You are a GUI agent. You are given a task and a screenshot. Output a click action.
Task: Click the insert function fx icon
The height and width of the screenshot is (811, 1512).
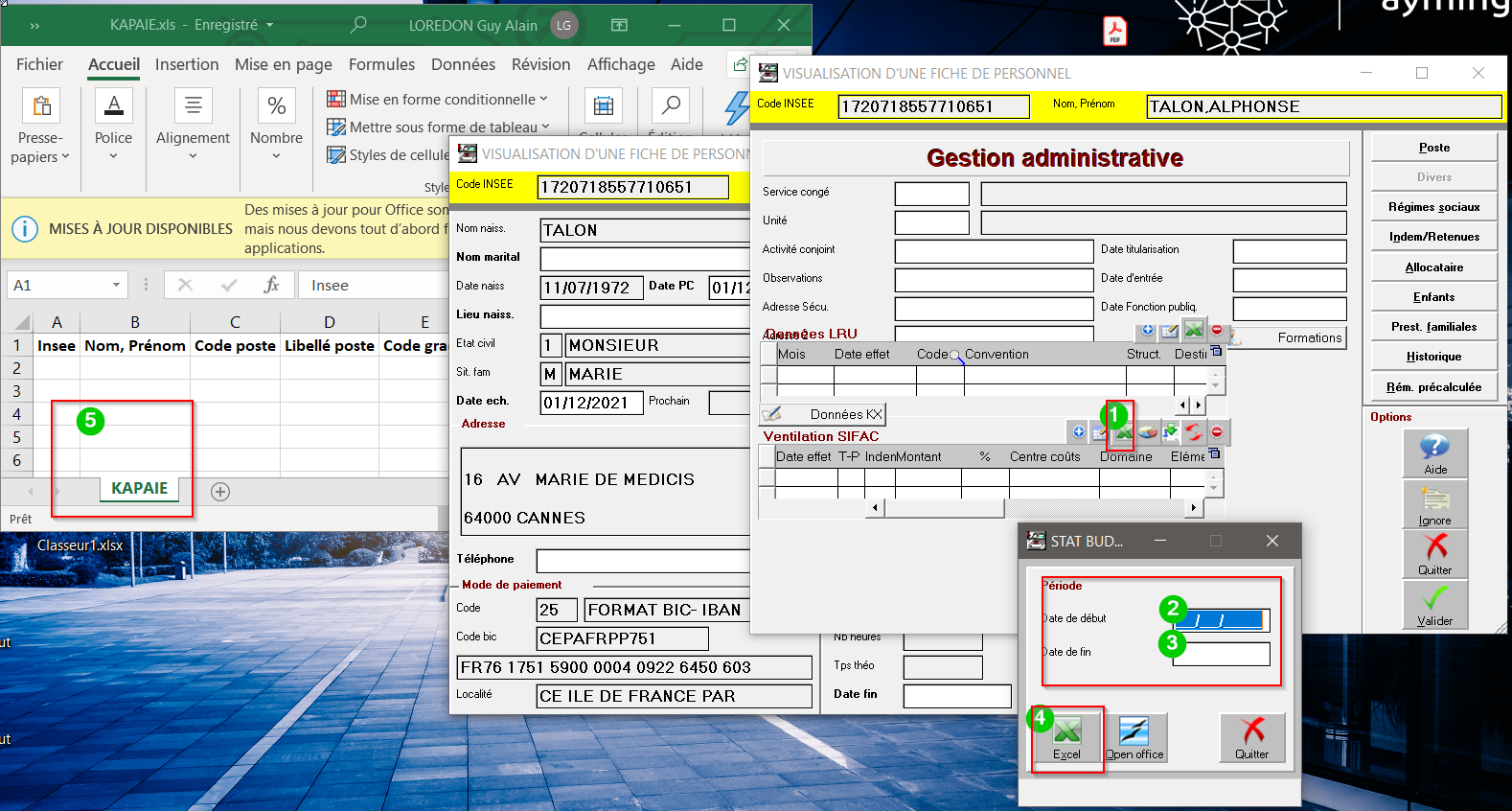click(271, 285)
